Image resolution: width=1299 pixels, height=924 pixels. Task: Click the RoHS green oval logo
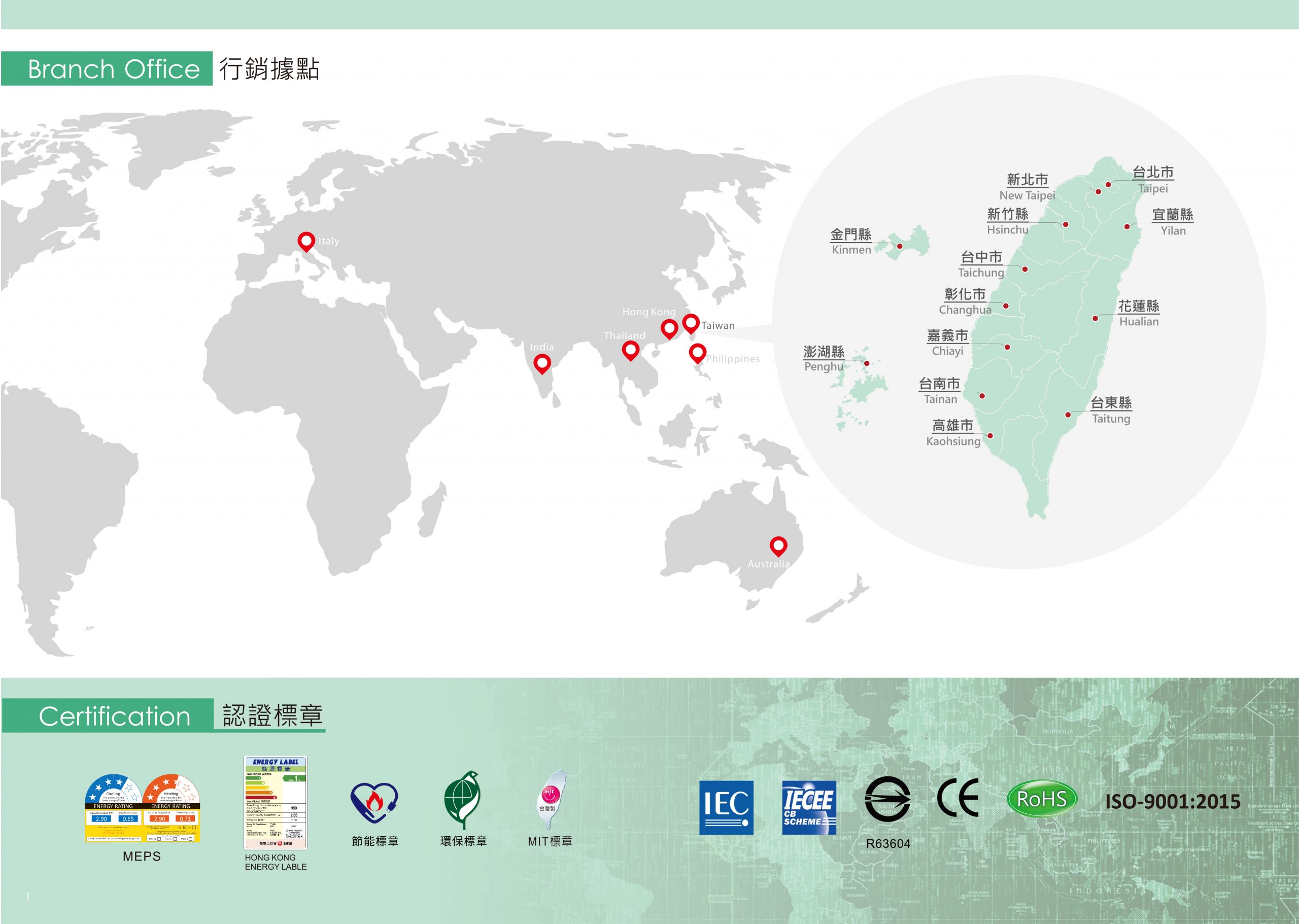tap(1041, 799)
